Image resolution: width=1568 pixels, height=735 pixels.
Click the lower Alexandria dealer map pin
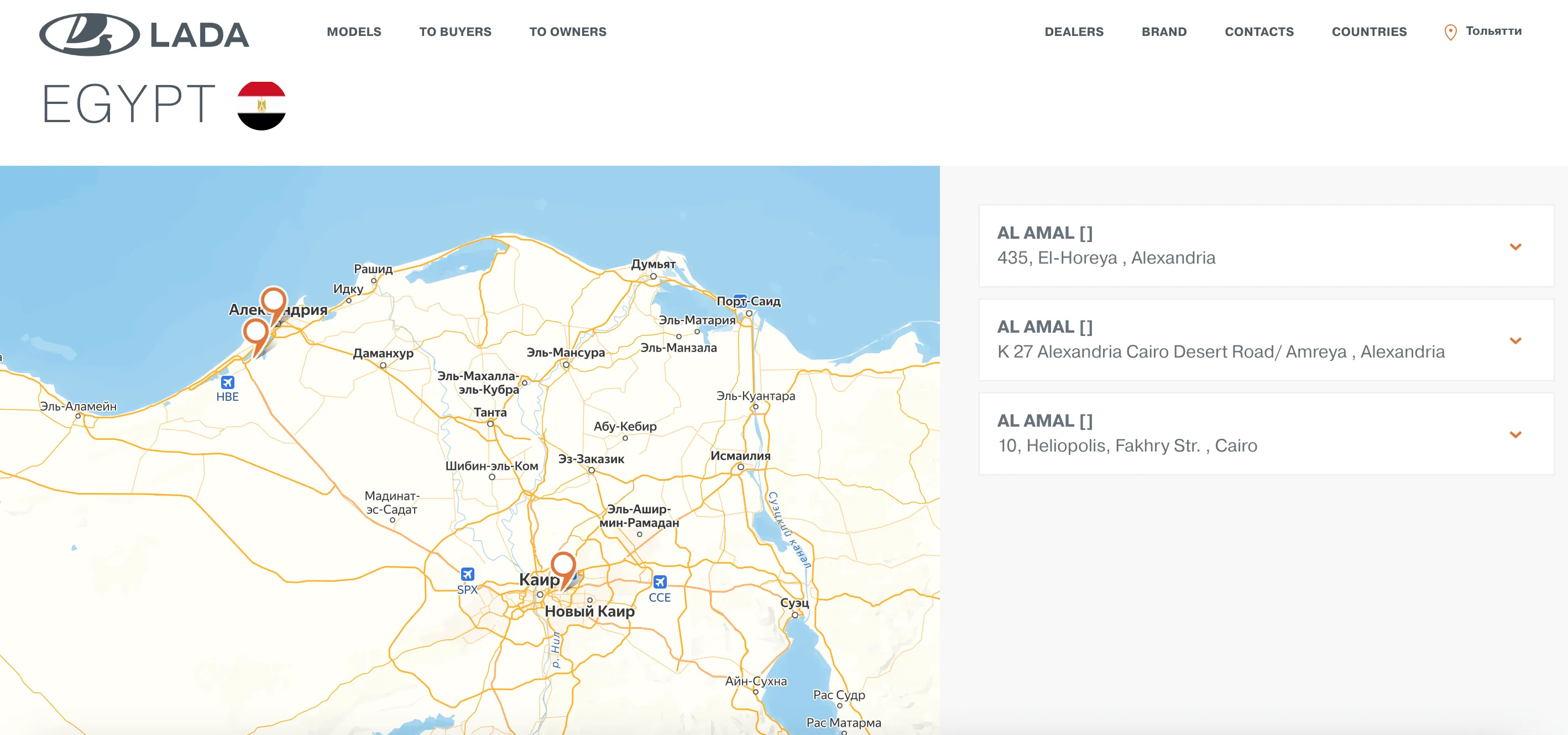coord(255,332)
